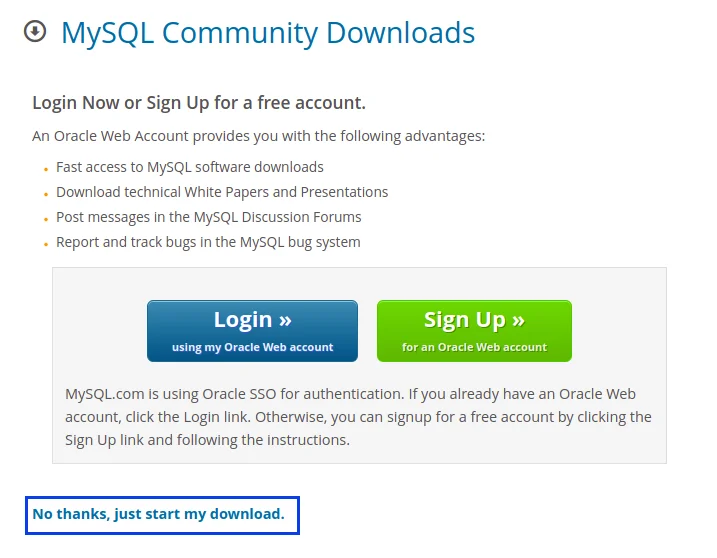717x558 pixels.
Task: Open the MySQL Community Downloads title link
Action: pos(268,33)
